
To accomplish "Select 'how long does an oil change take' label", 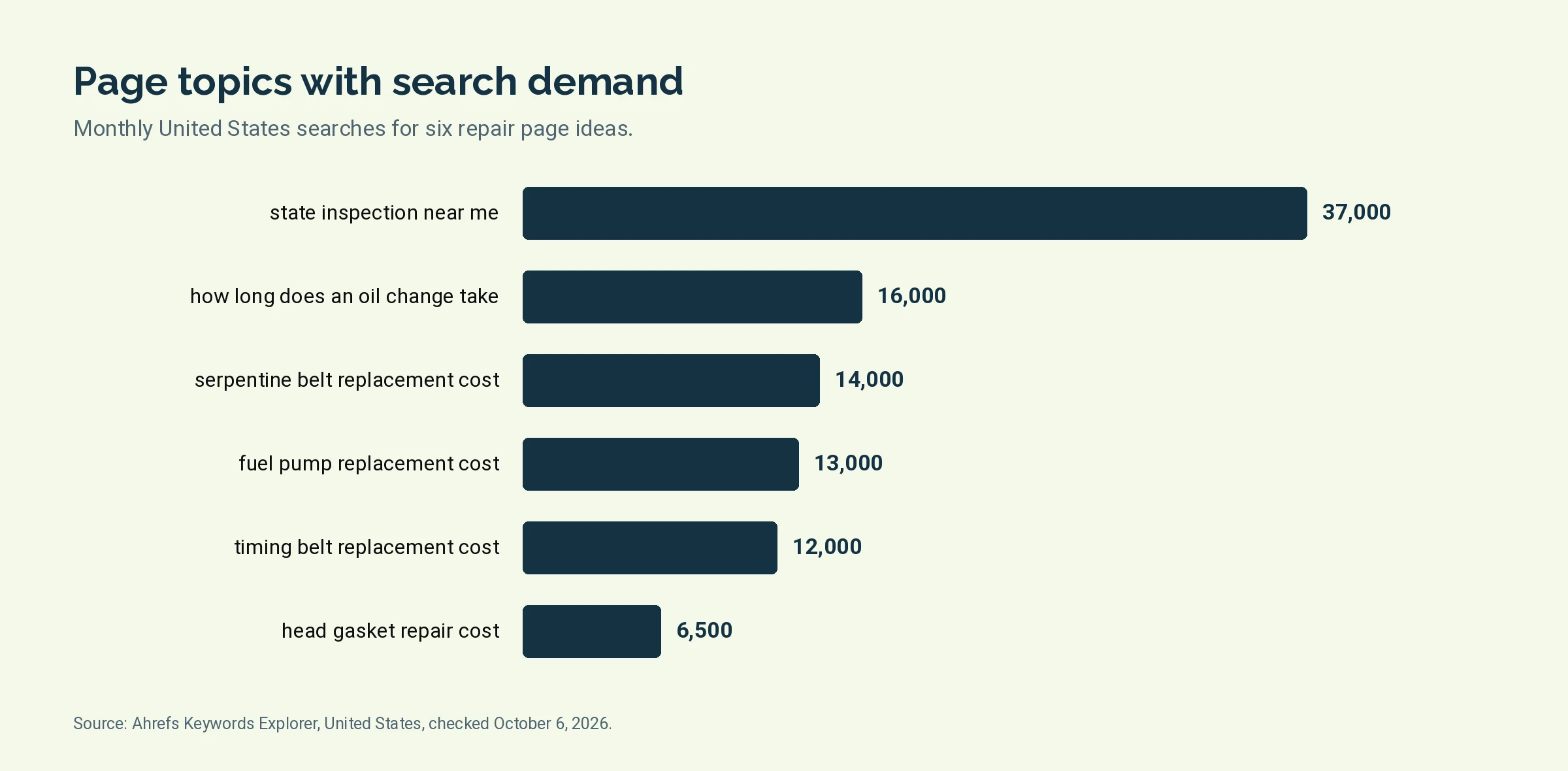I will (344, 297).
